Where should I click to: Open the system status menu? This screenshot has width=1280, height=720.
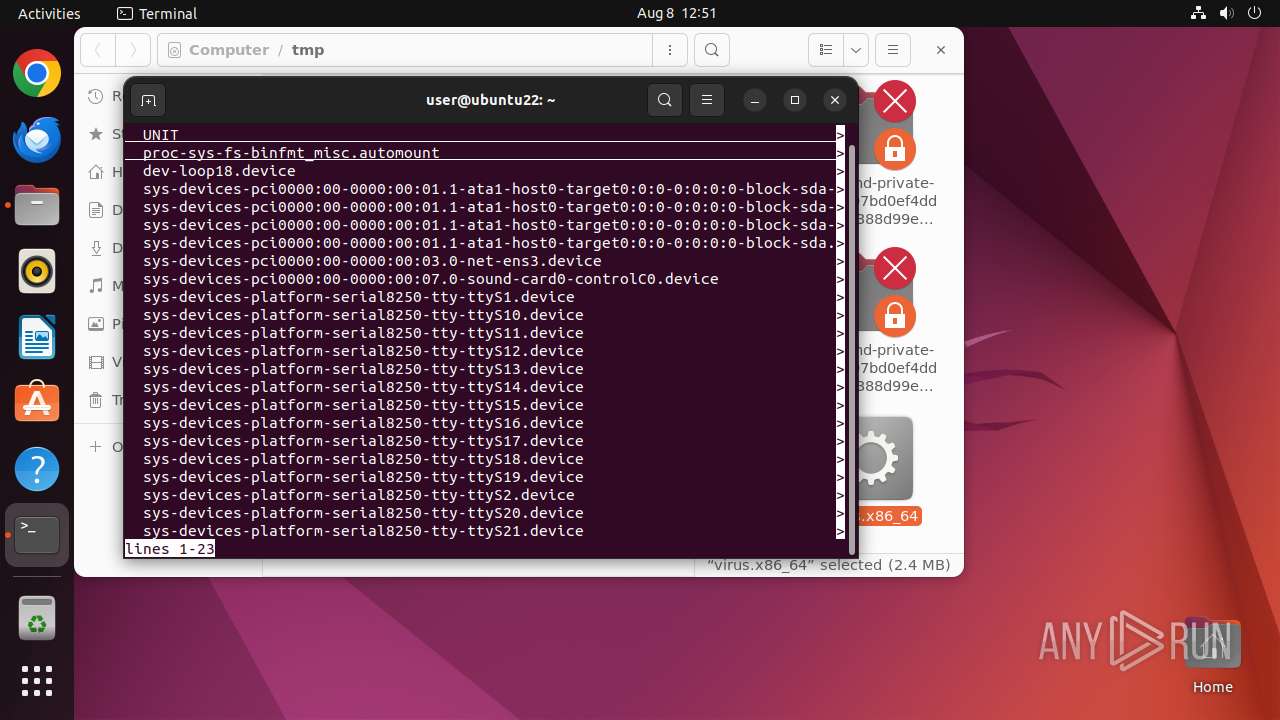pos(1226,13)
